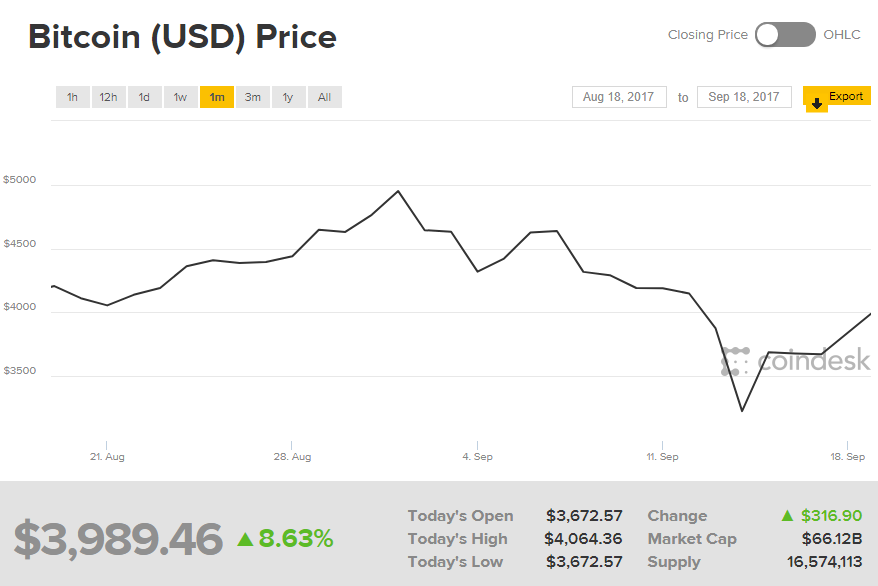This screenshot has height=586, width=878.
Task: Switch to the 1d range
Action: [x=144, y=97]
